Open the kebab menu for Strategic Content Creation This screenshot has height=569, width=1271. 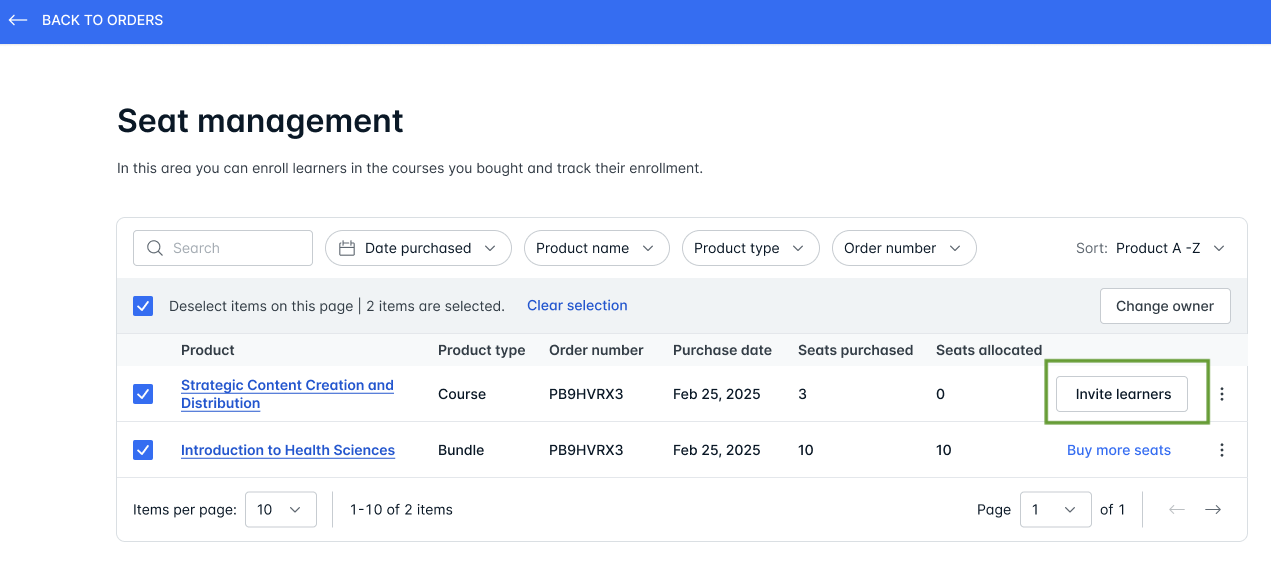[1221, 394]
